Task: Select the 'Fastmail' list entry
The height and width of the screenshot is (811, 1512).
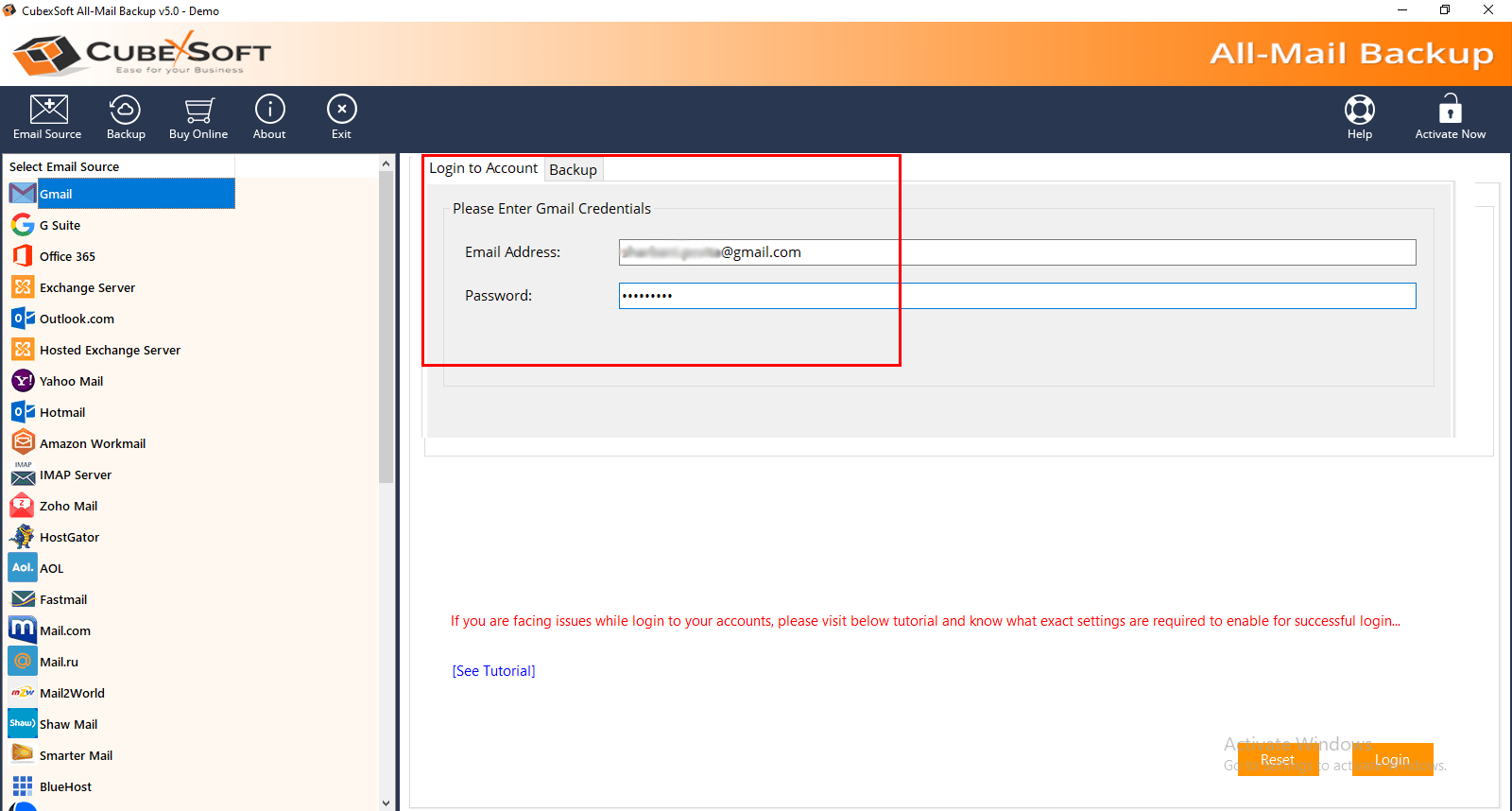Action: (x=63, y=599)
